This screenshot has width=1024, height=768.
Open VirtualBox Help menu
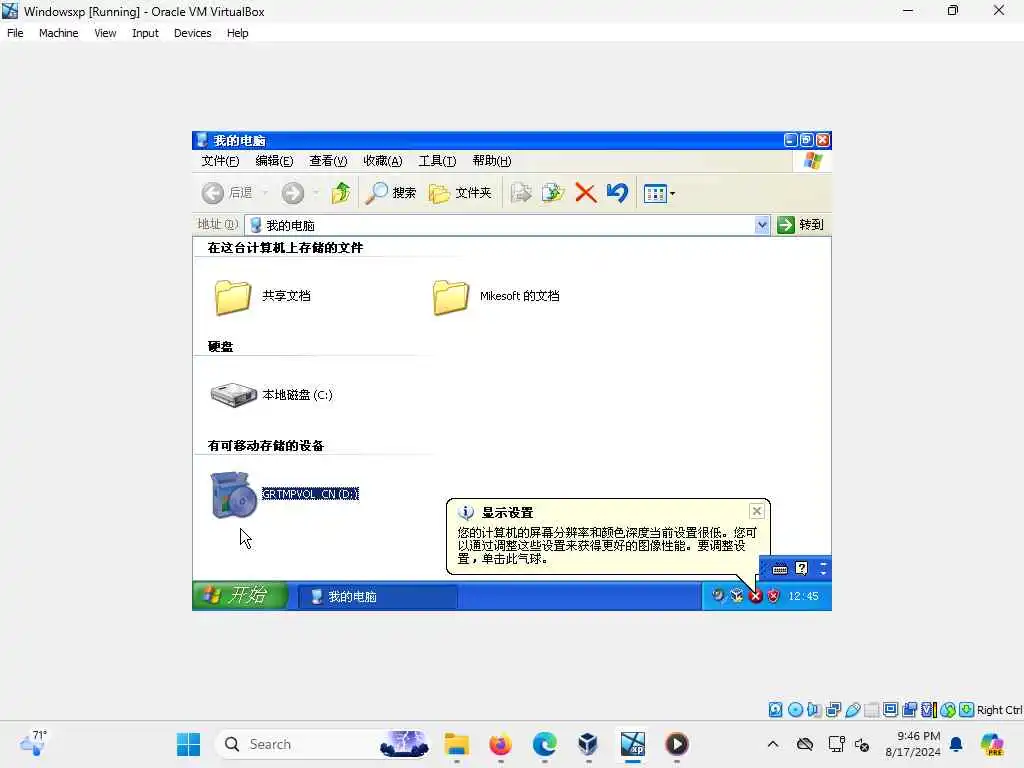point(238,33)
